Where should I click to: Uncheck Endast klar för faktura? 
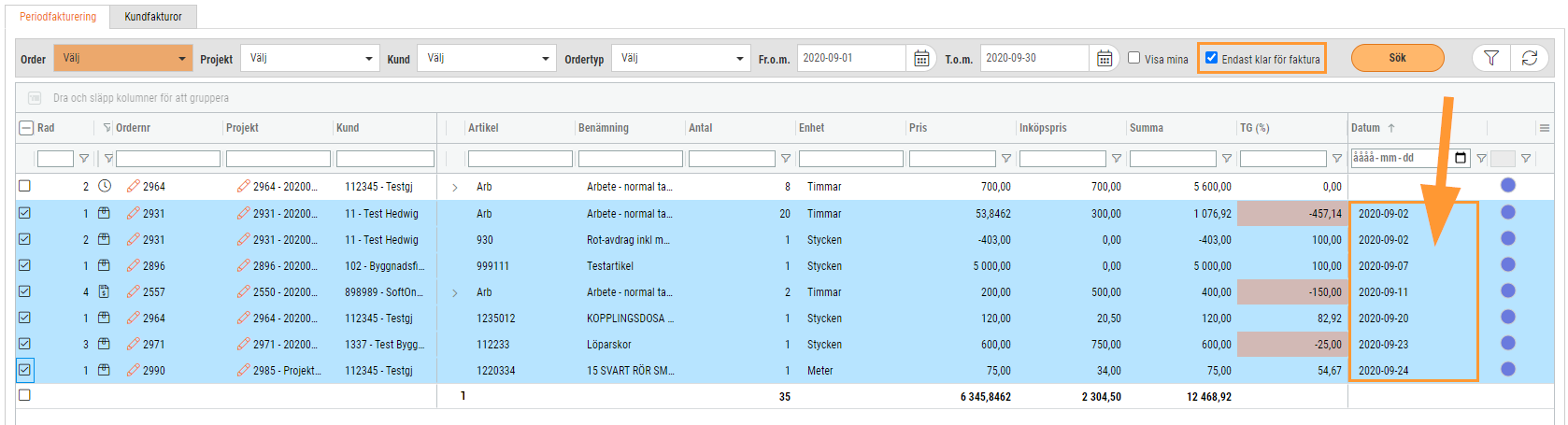(x=1212, y=58)
